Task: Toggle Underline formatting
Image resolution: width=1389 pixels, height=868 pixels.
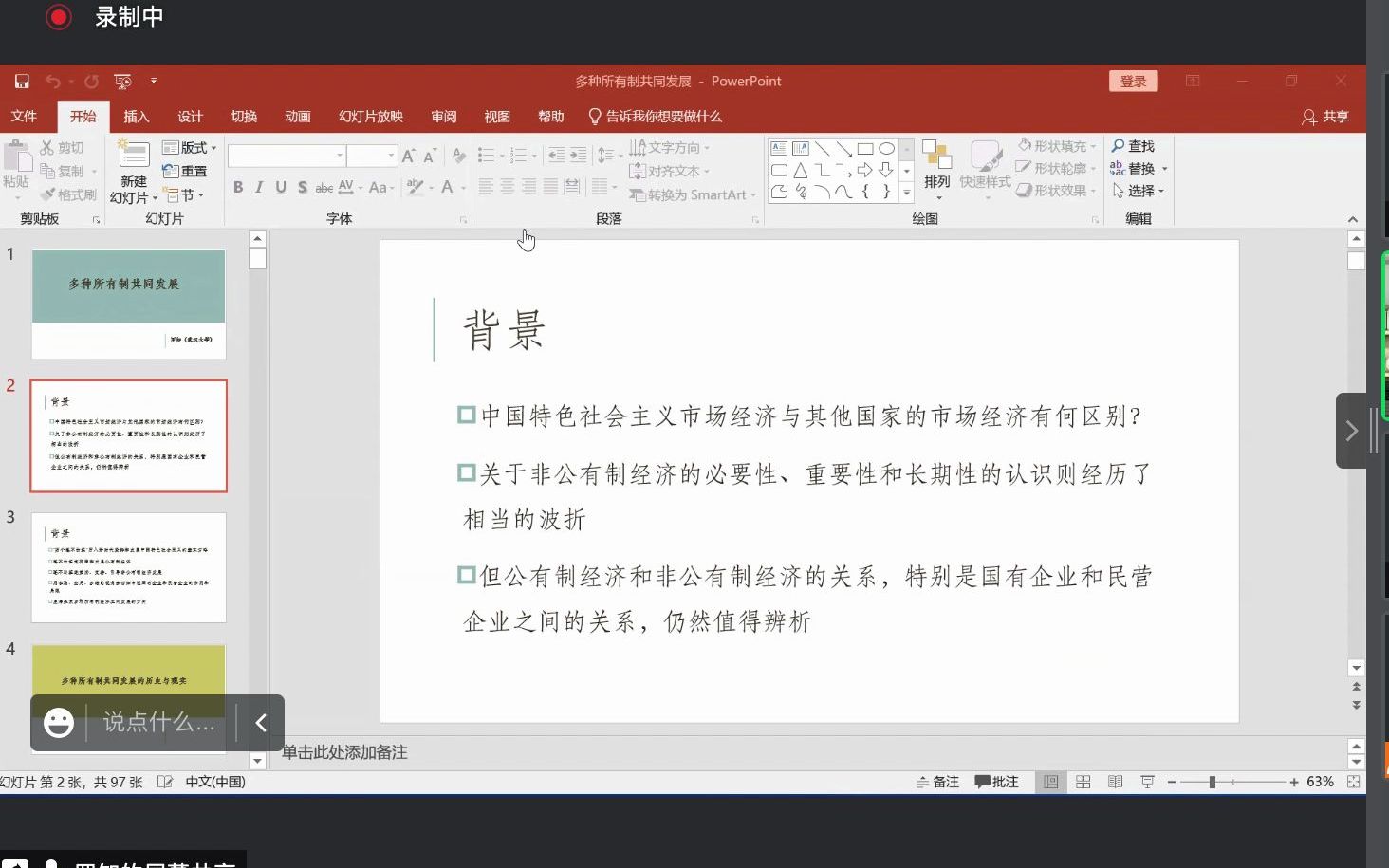Action: pos(281,187)
